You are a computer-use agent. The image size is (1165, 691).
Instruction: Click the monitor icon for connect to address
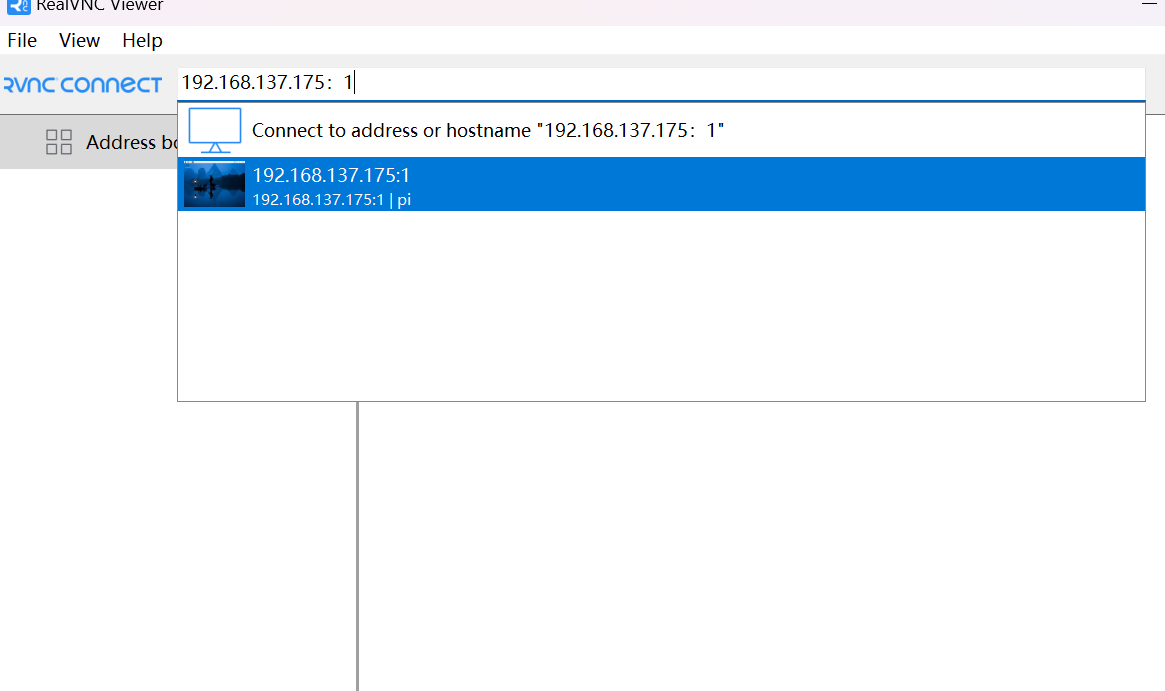click(x=215, y=130)
